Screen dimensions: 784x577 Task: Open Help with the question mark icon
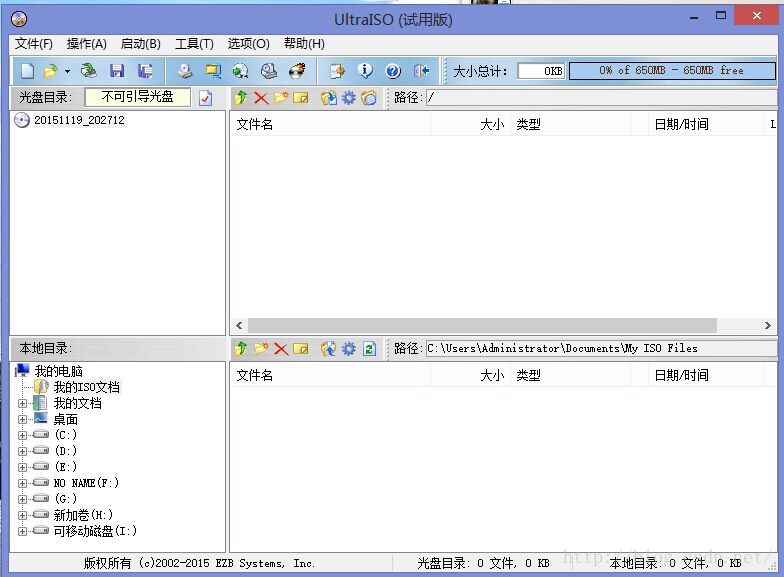pyautogui.click(x=393, y=71)
